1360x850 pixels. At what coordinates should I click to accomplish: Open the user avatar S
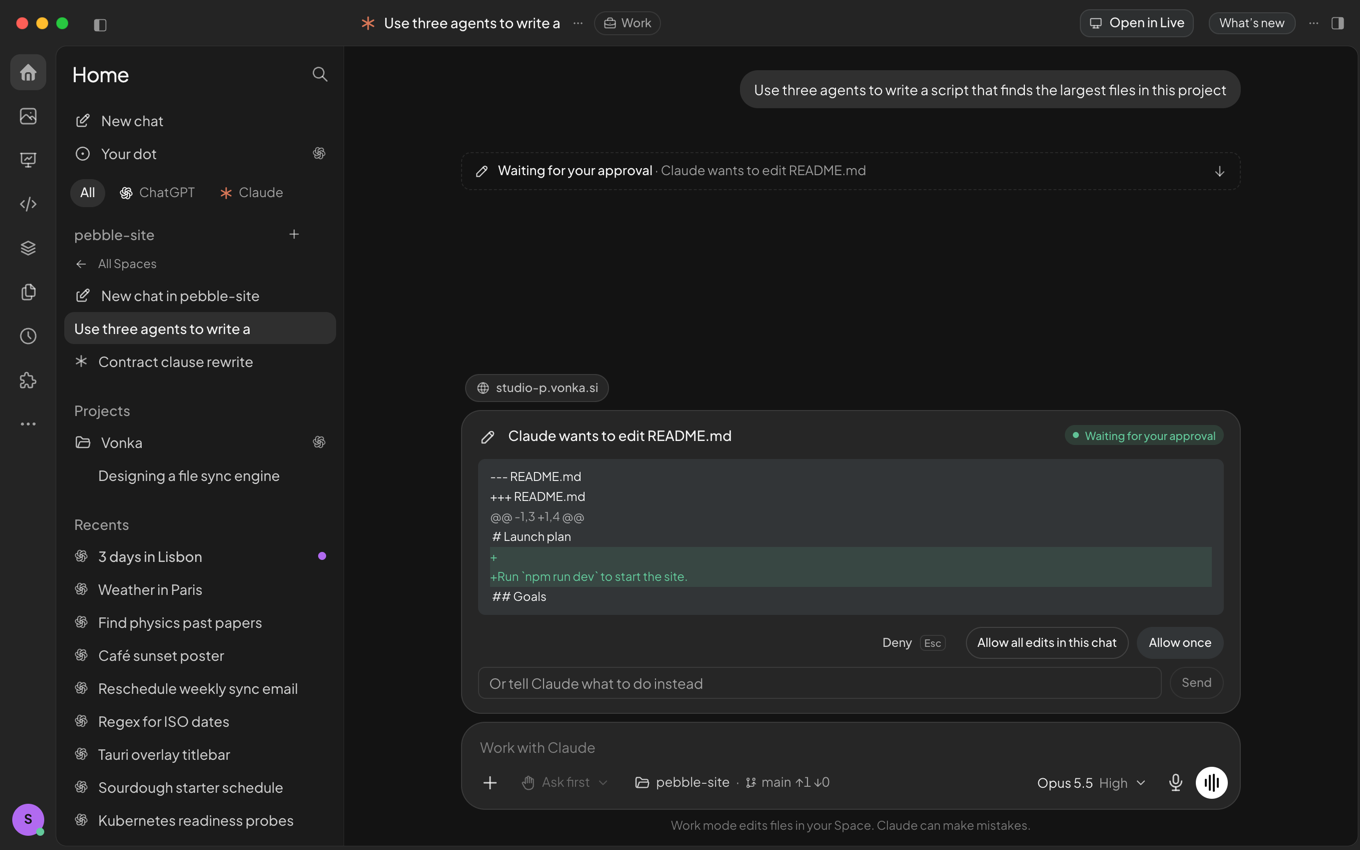(x=28, y=819)
